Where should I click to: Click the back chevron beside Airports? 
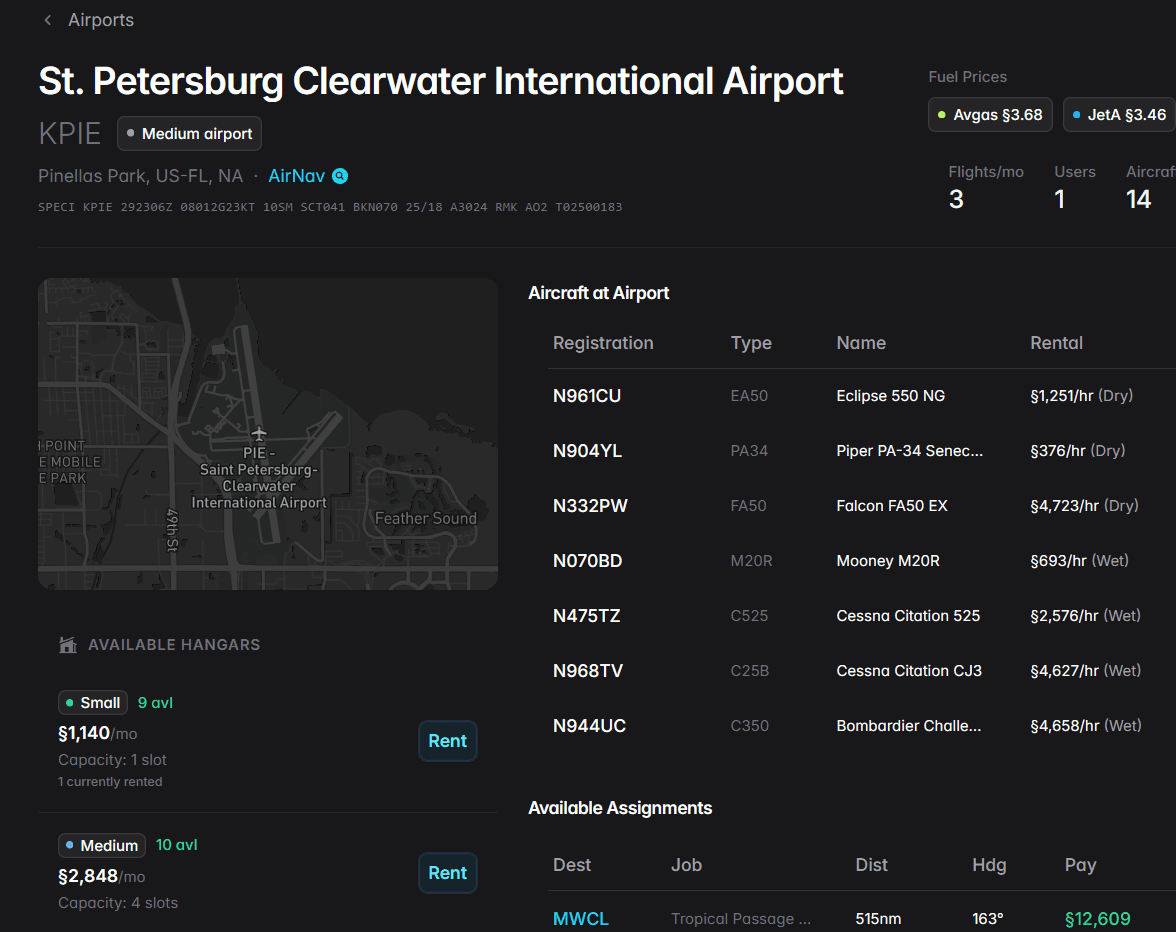click(47, 20)
